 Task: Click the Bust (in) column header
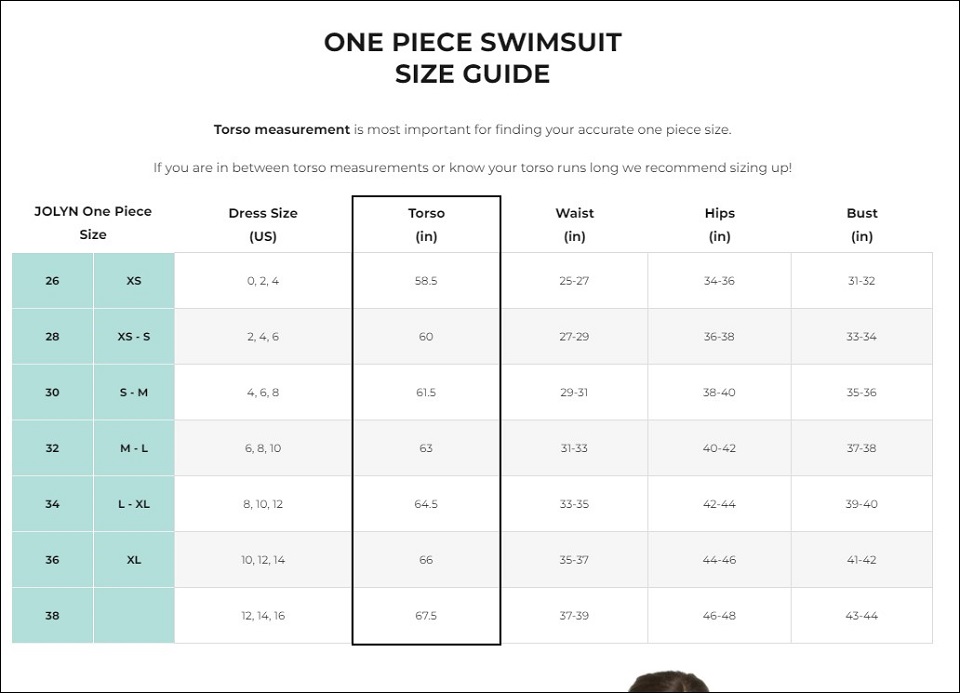(862, 225)
